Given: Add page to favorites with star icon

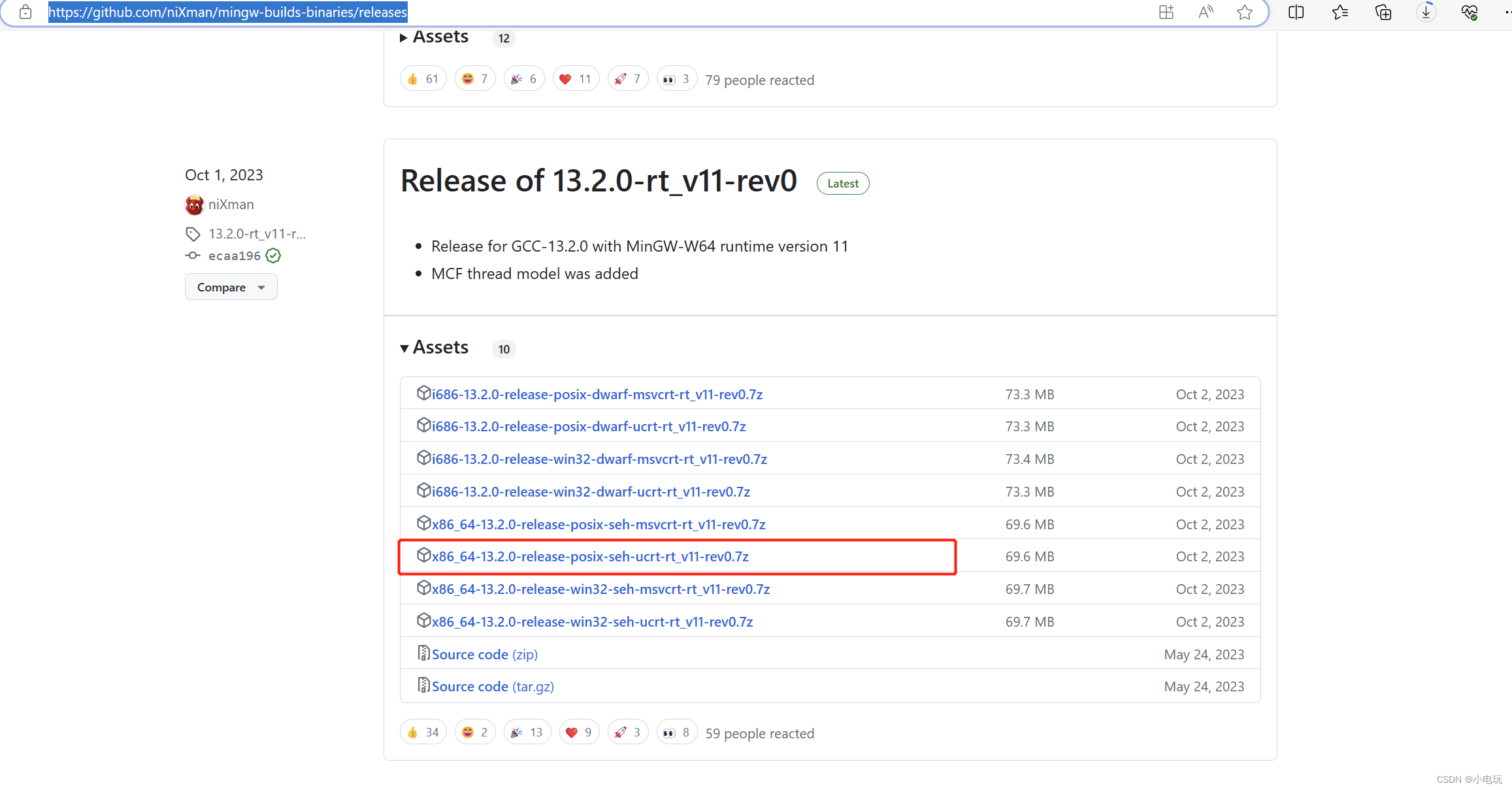Looking at the screenshot, I should pyautogui.click(x=1245, y=12).
